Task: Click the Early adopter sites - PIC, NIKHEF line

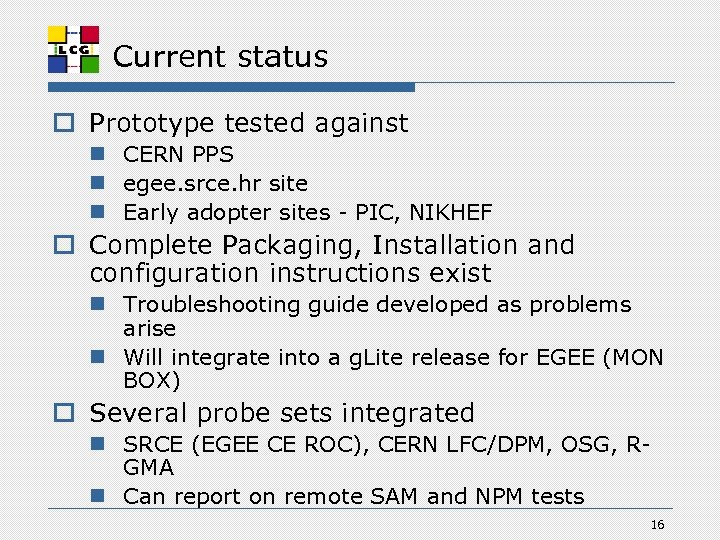Action: pos(307,213)
